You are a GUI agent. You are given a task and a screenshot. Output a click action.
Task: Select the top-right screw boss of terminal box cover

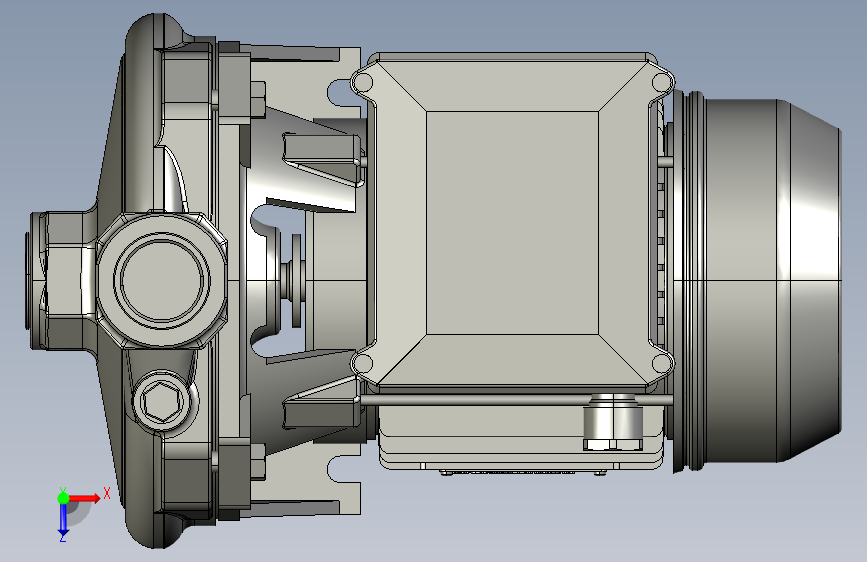[662, 83]
